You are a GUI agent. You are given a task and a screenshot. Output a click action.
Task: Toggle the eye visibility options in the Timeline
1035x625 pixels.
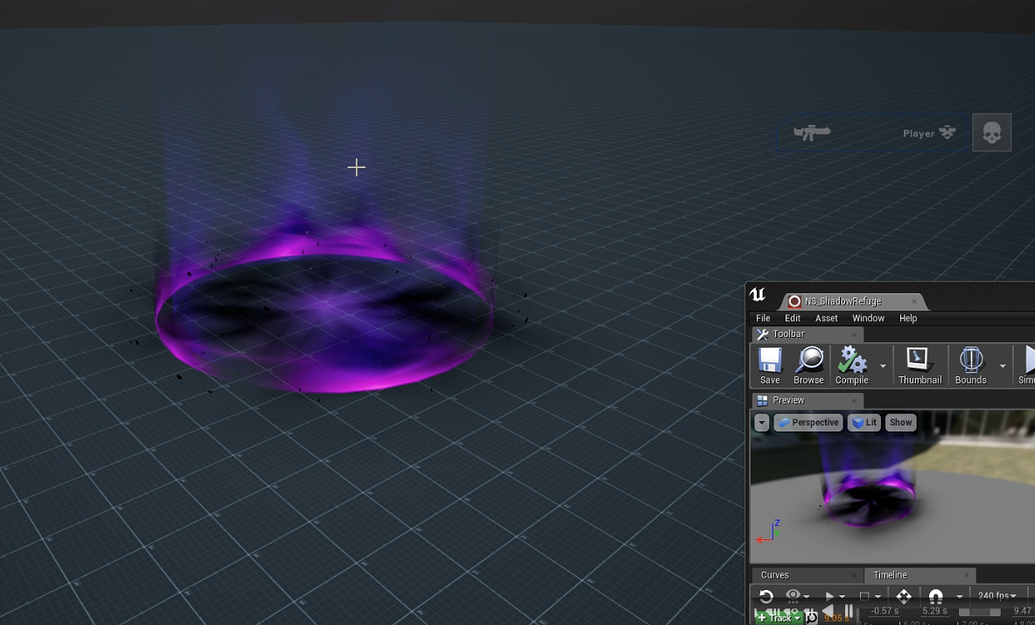click(793, 596)
